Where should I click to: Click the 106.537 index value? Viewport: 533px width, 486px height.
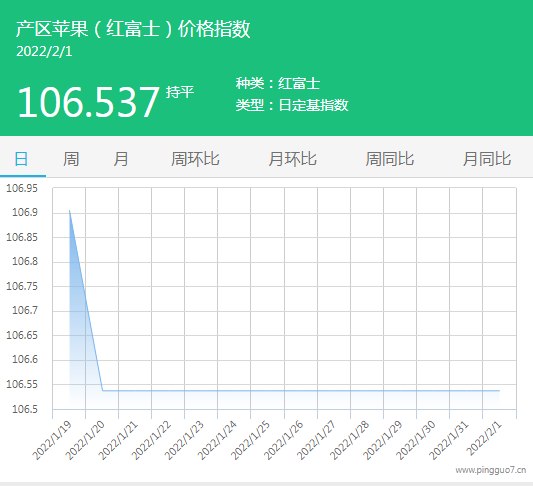pyautogui.click(x=88, y=102)
